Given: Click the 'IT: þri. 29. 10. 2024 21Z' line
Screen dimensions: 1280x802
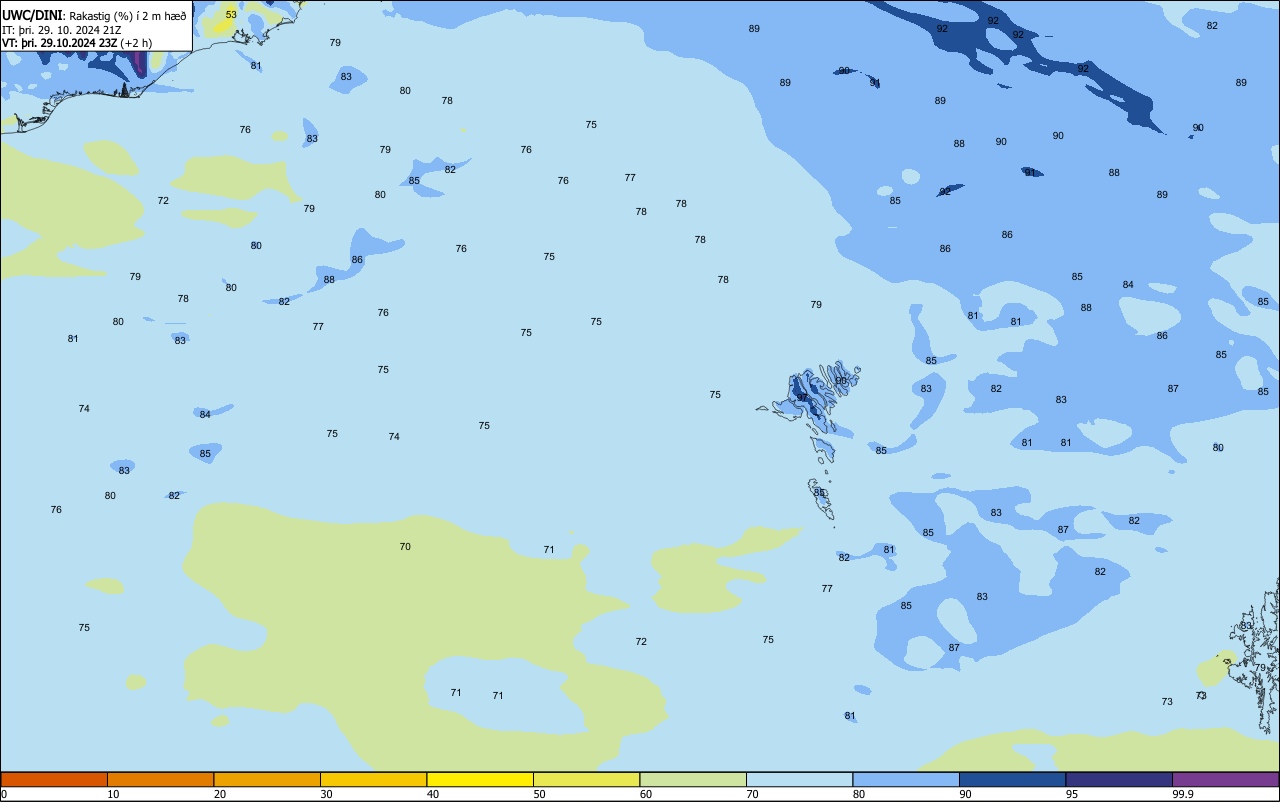Looking at the screenshot, I should point(62,30).
